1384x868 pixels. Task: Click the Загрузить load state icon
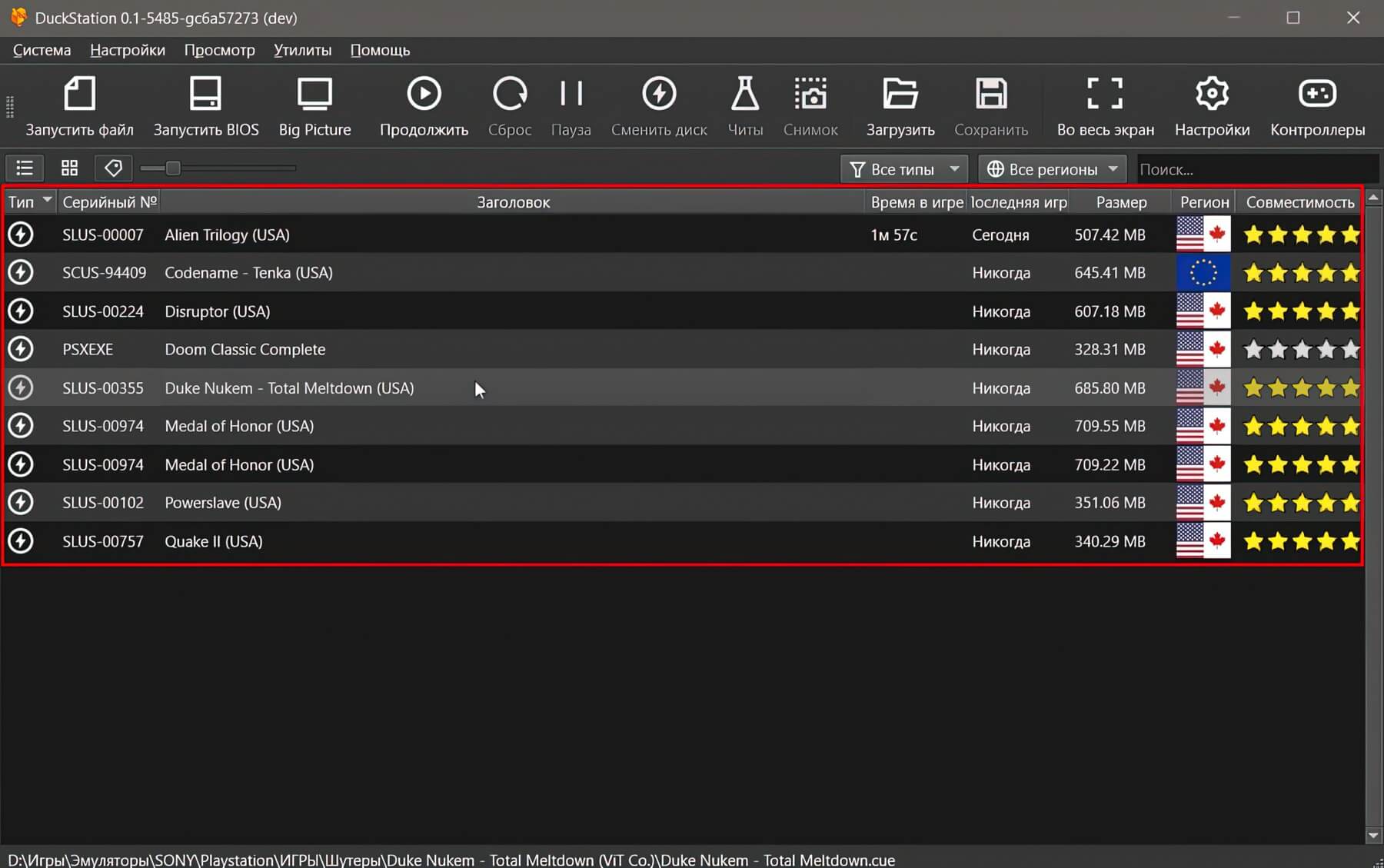(x=900, y=94)
